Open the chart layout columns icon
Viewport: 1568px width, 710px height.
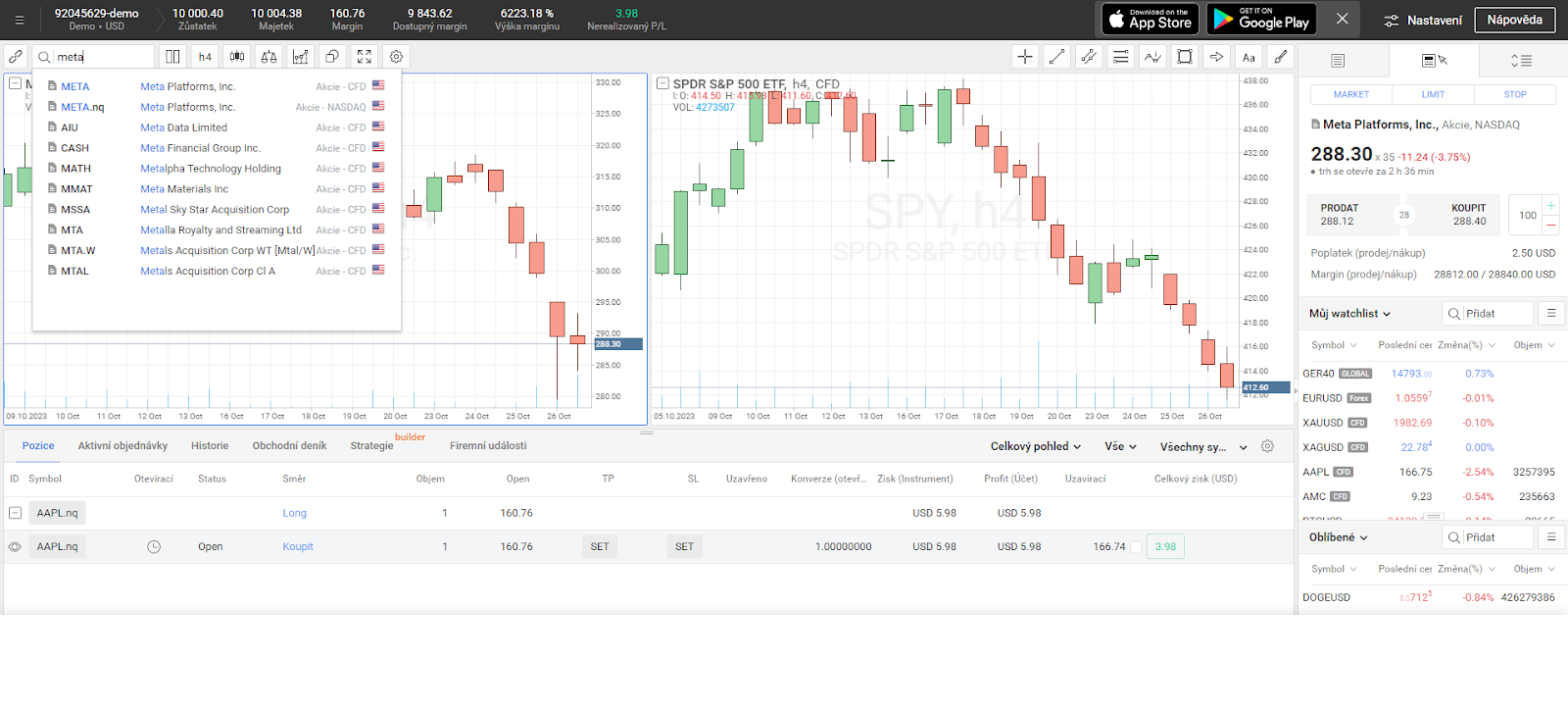(x=172, y=57)
